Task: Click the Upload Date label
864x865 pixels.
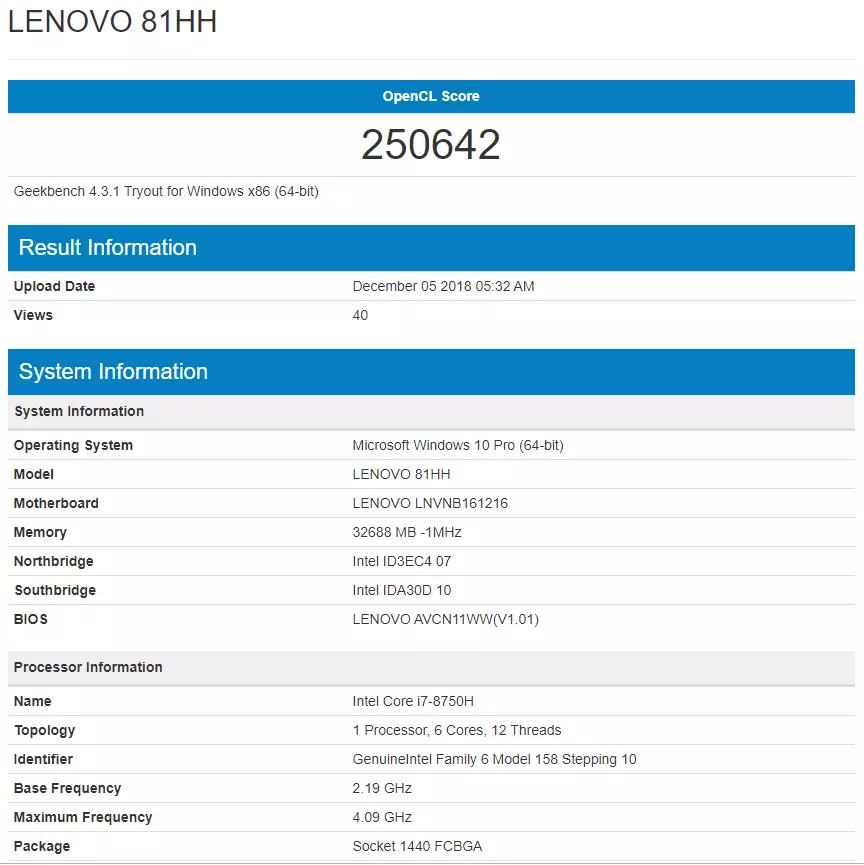Action: 54,286
